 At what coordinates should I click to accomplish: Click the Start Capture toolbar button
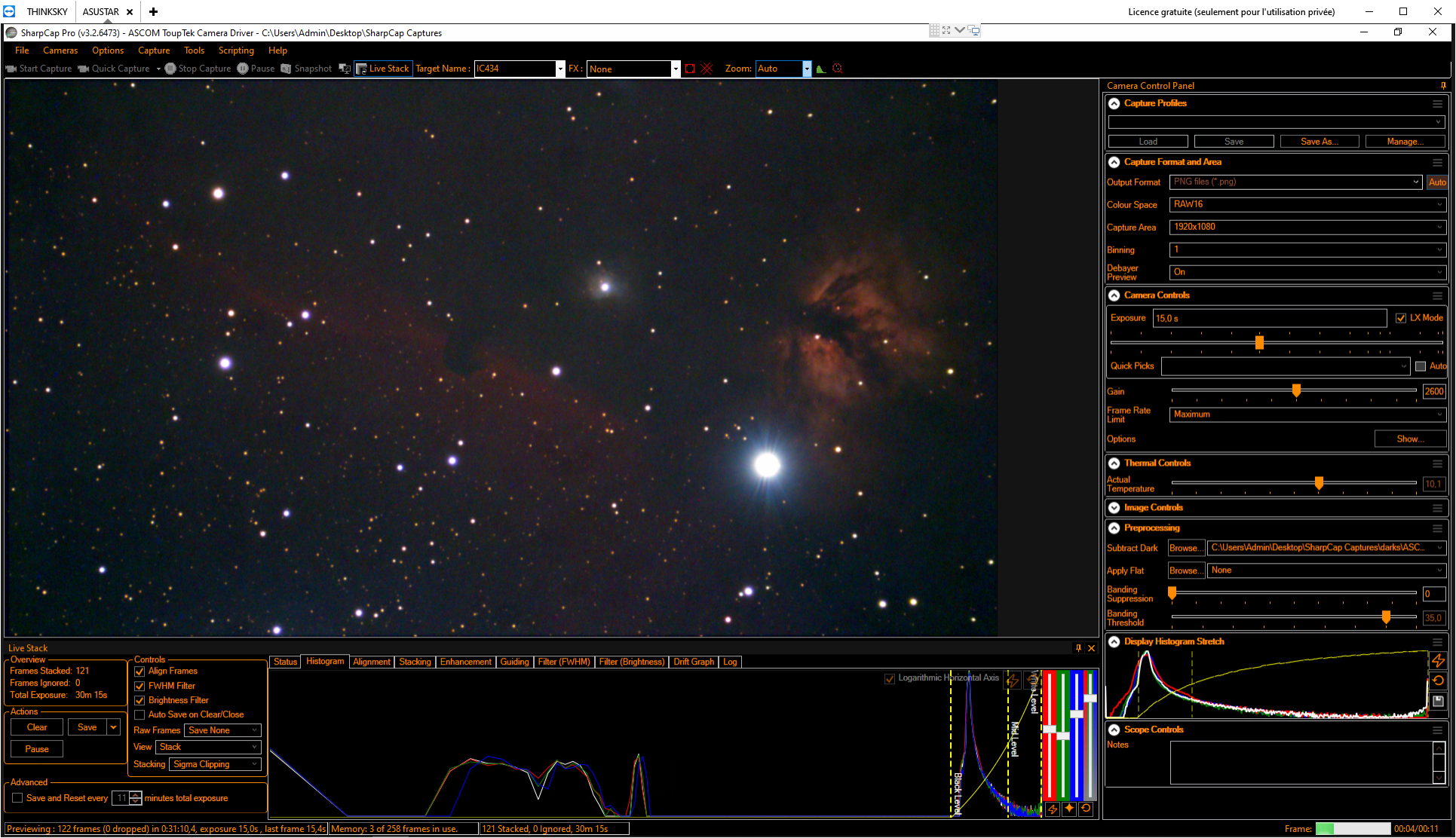pyautogui.click(x=38, y=69)
